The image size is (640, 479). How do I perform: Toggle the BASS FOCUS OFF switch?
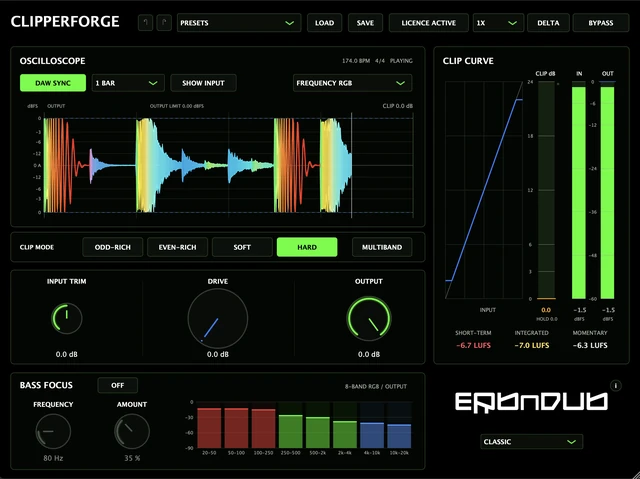pyautogui.click(x=118, y=385)
